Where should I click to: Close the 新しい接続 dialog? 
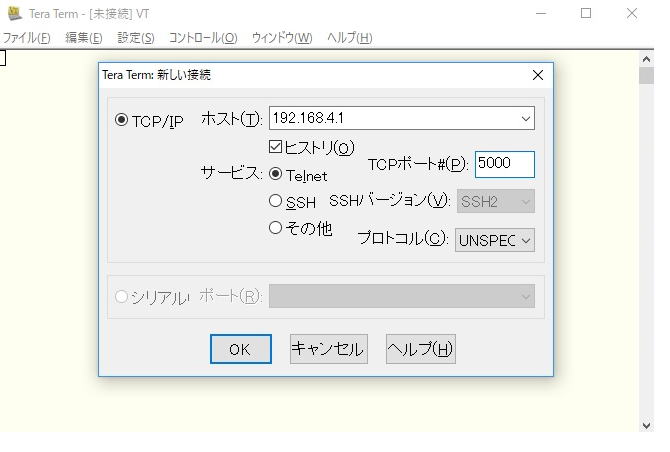point(538,75)
